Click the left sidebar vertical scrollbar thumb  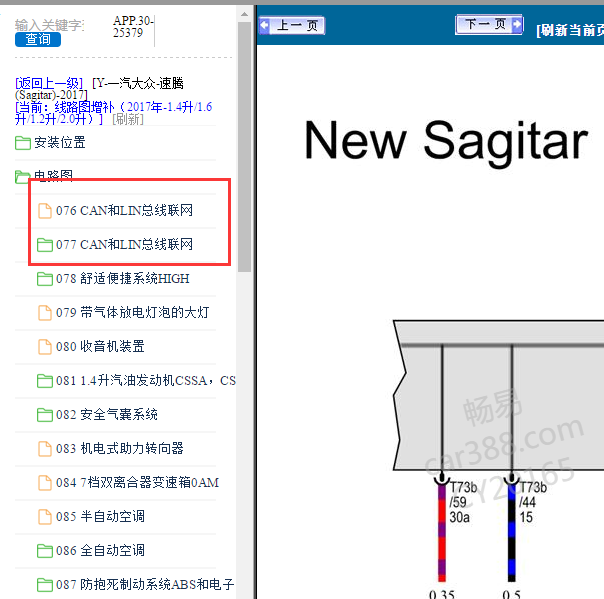coord(244,147)
